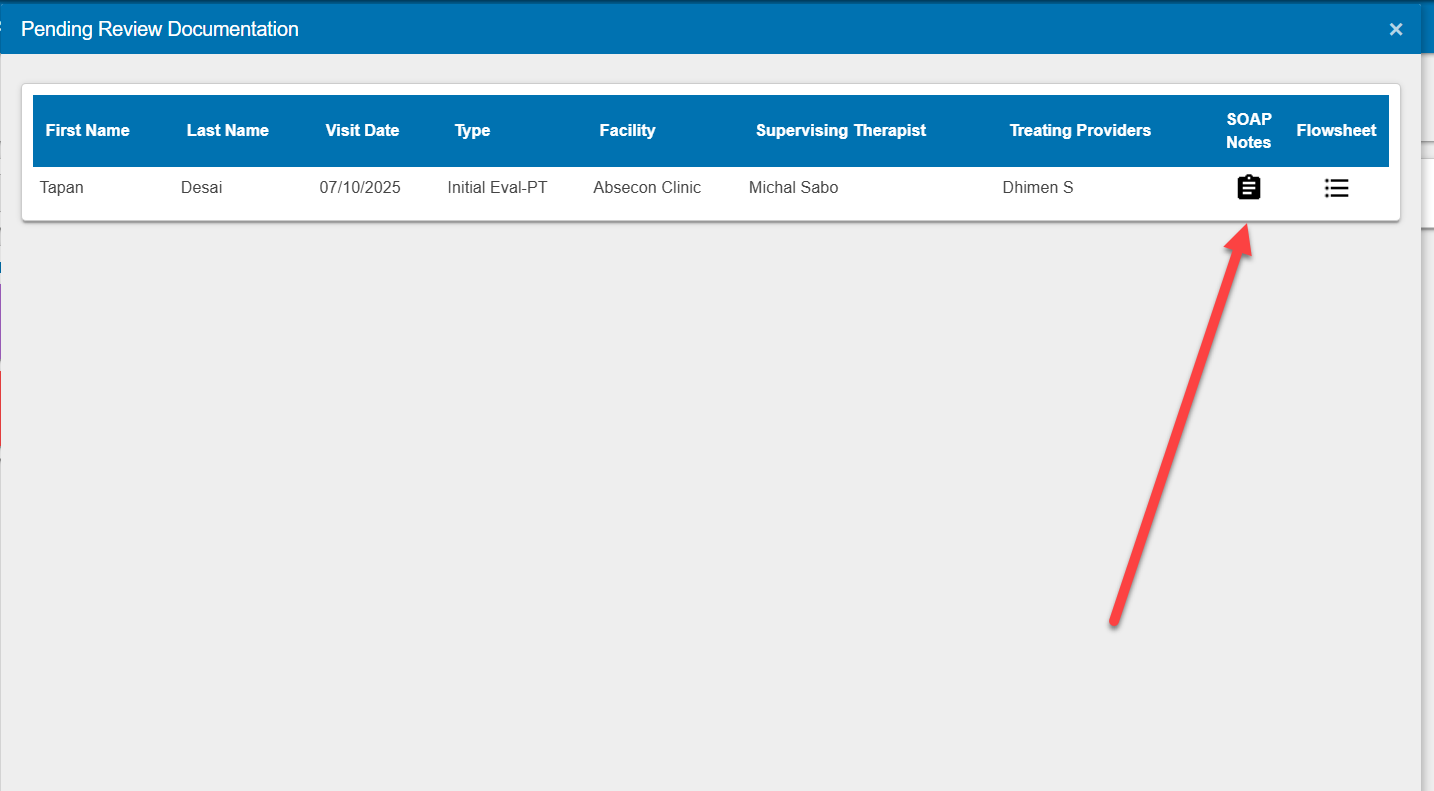Click the Absecon Clinic facility entry
The image size is (1434, 791).
(647, 187)
